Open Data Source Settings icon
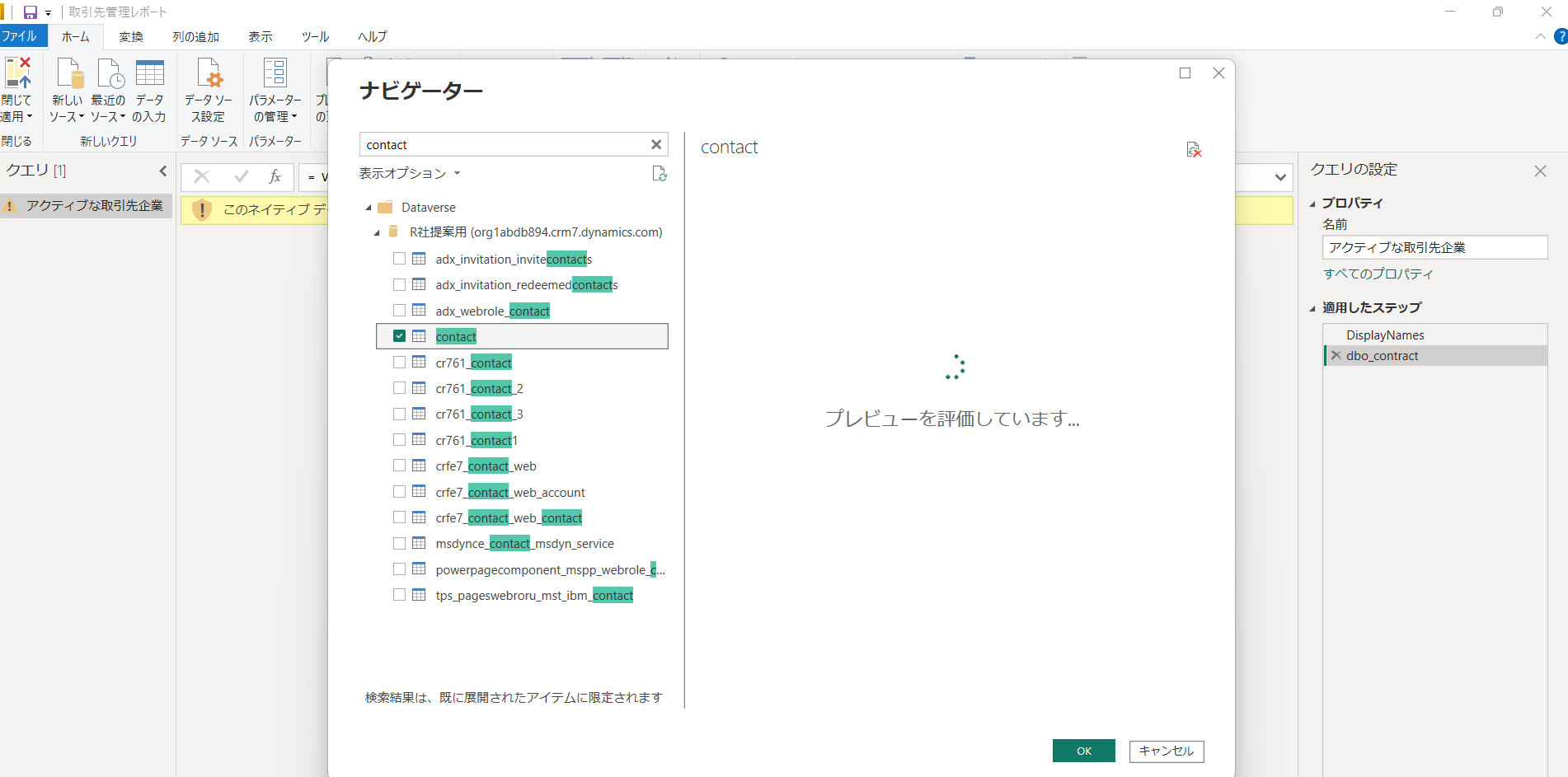 [209, 73]
